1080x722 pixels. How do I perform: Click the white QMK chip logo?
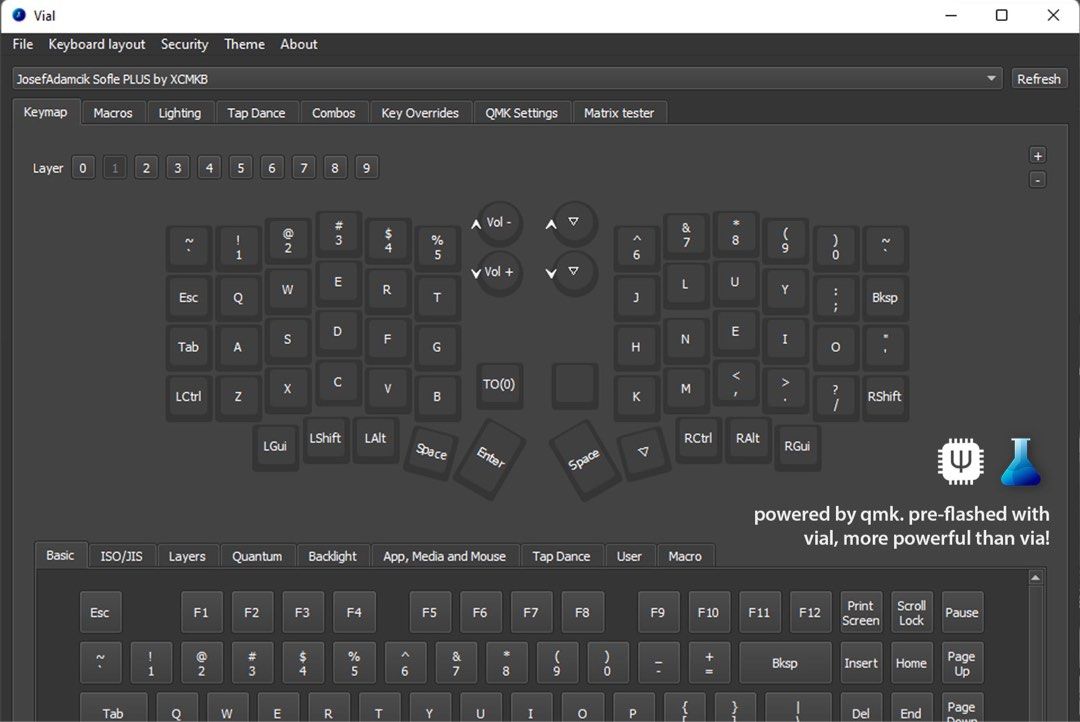(x=961, y=462)
